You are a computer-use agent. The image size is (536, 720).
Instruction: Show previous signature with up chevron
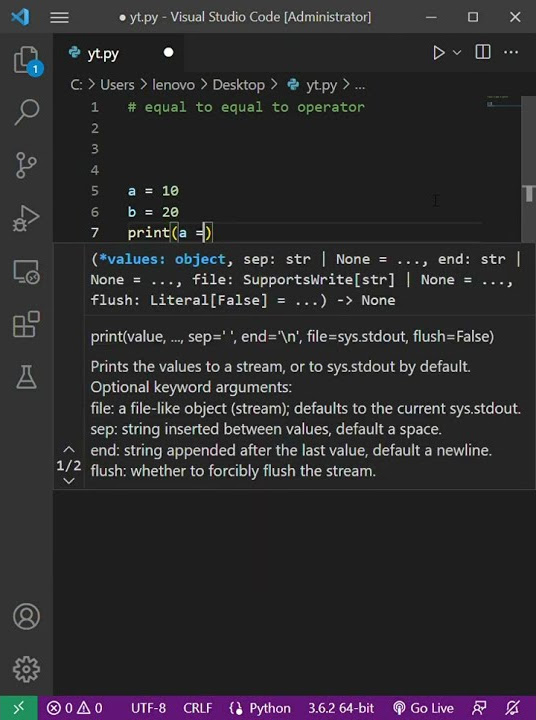coord(69,449)
